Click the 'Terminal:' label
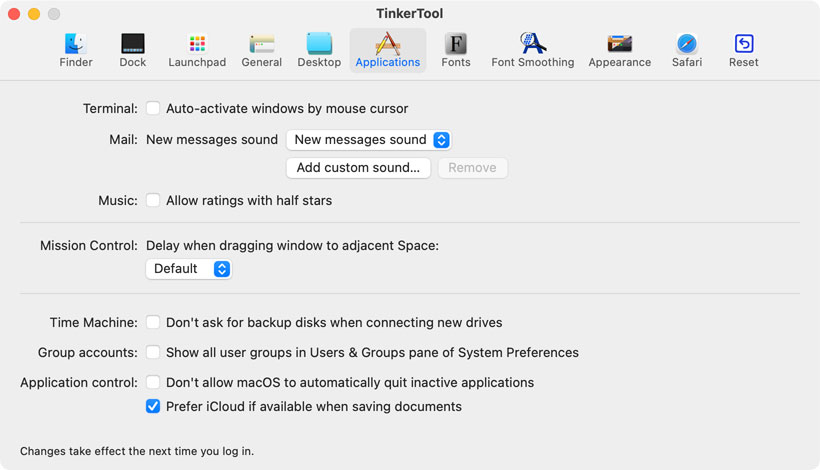Viewport: 820px width, 470px height. coord(110,109)
